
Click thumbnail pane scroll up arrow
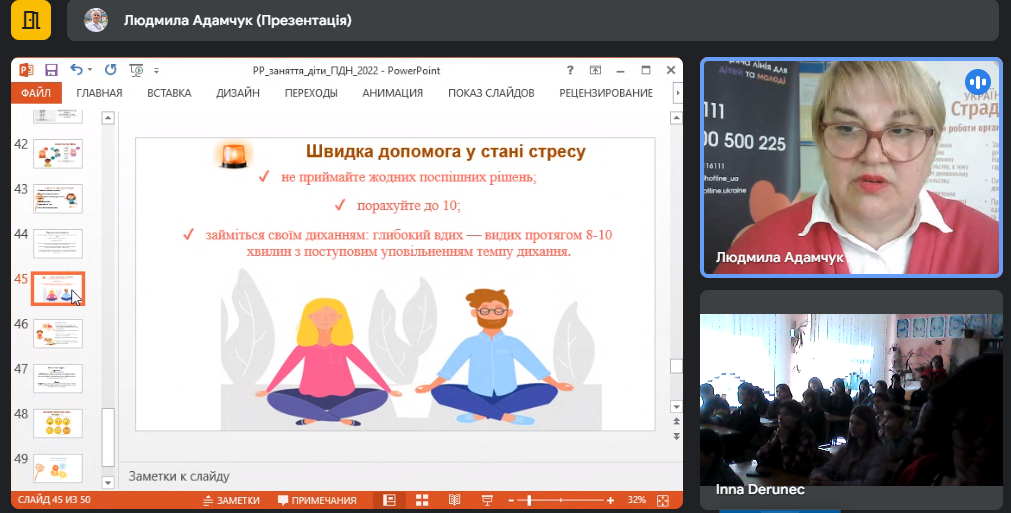click(108, 118)
